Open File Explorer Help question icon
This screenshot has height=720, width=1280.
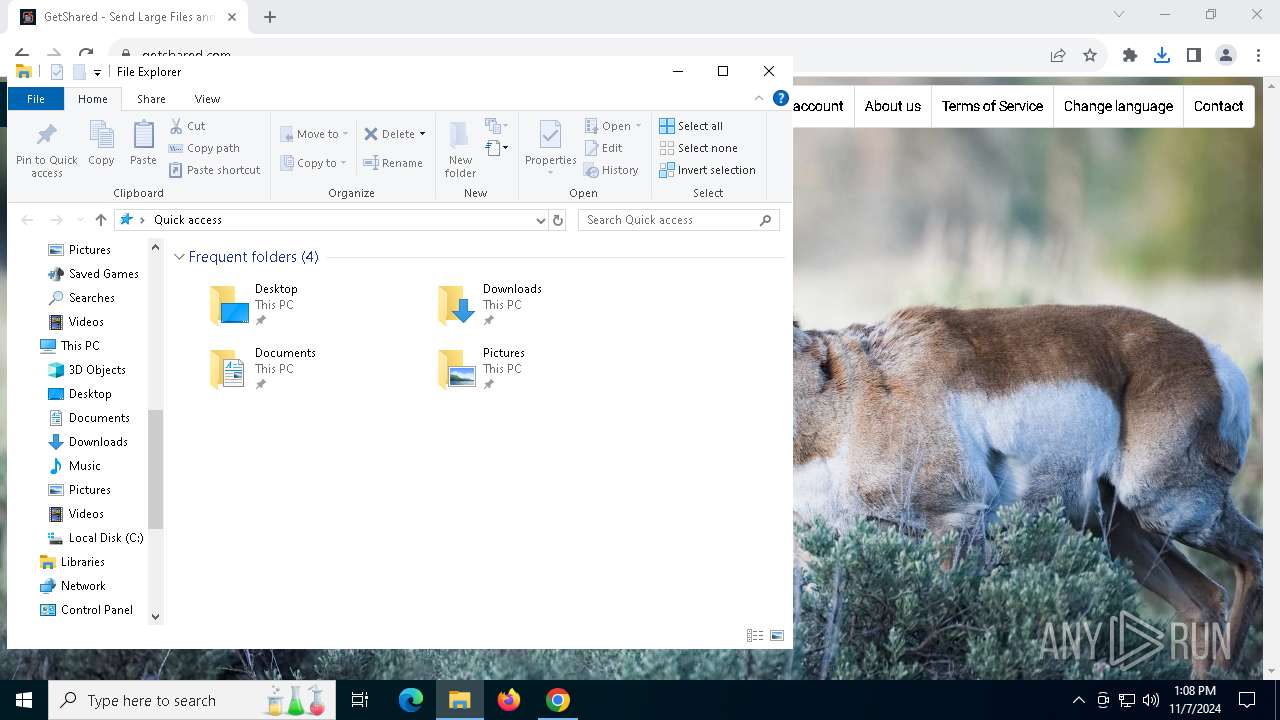coord(781,98)
